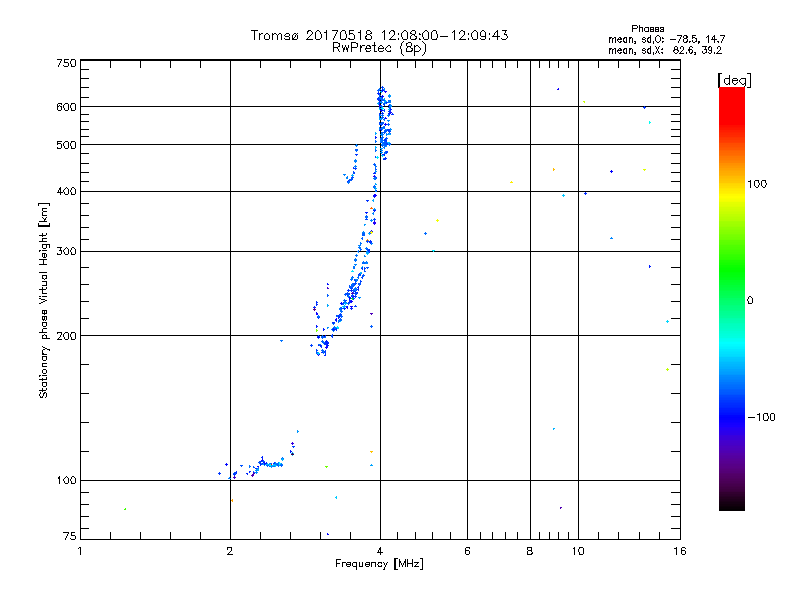Click the colorbar tick label '-100'
Viewport: 800px width, 600px height.
762,417
